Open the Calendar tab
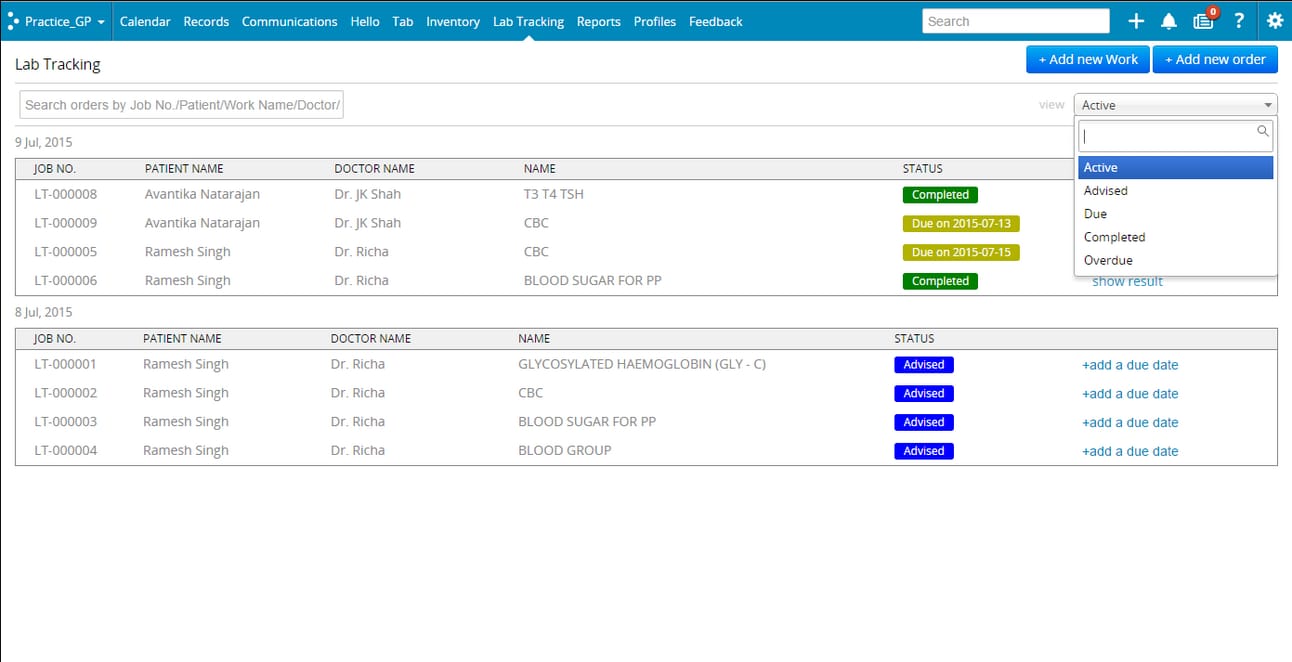Viewport: 1292px width, 662px height. (x=145, y=21)
